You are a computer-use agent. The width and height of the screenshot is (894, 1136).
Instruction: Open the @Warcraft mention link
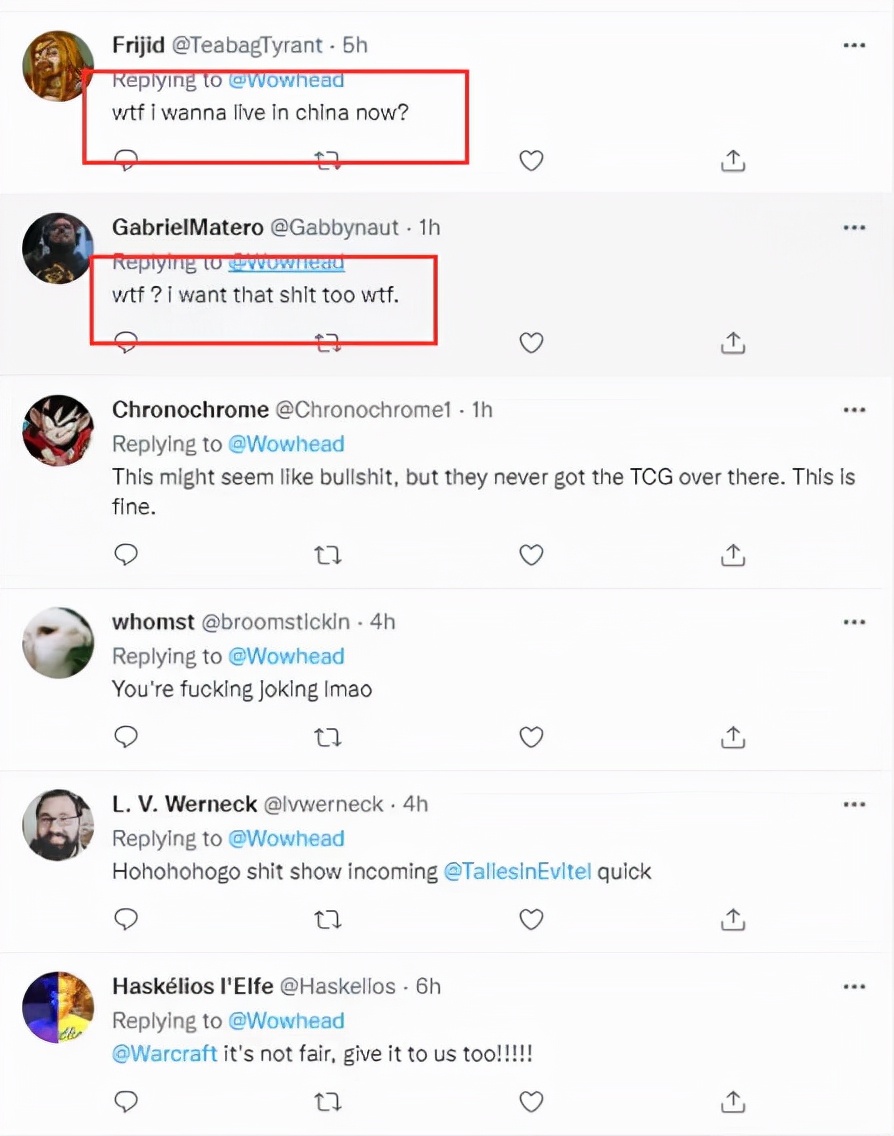164,1054
